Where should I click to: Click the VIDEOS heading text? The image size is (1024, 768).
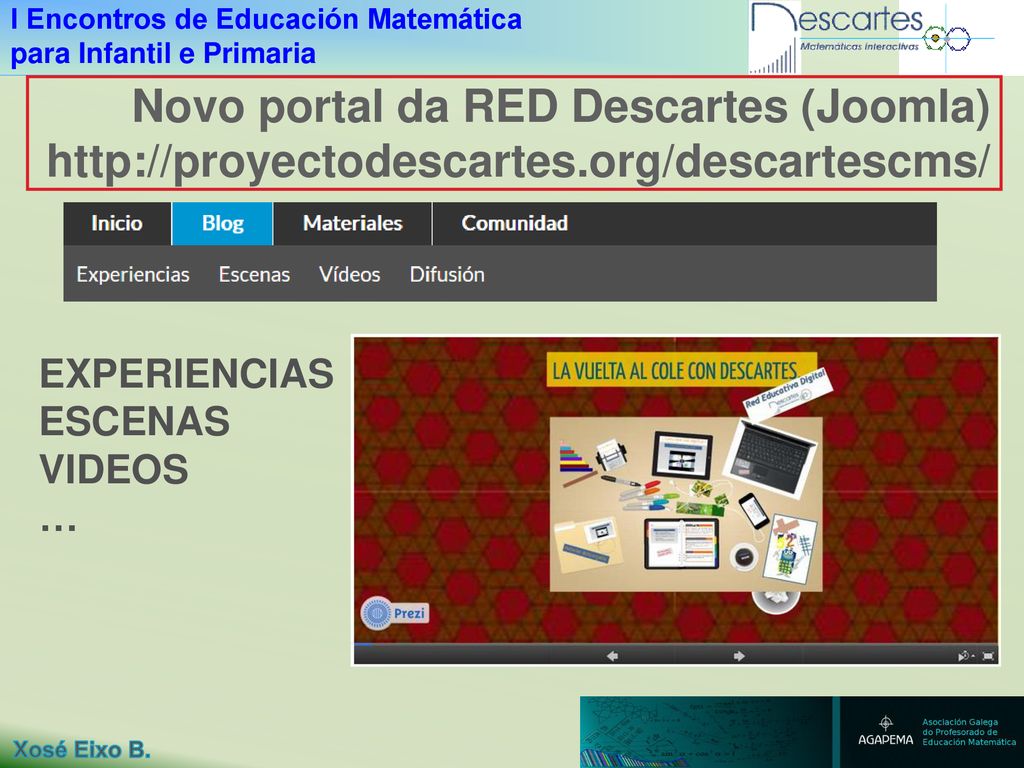[x=114, y=469]
